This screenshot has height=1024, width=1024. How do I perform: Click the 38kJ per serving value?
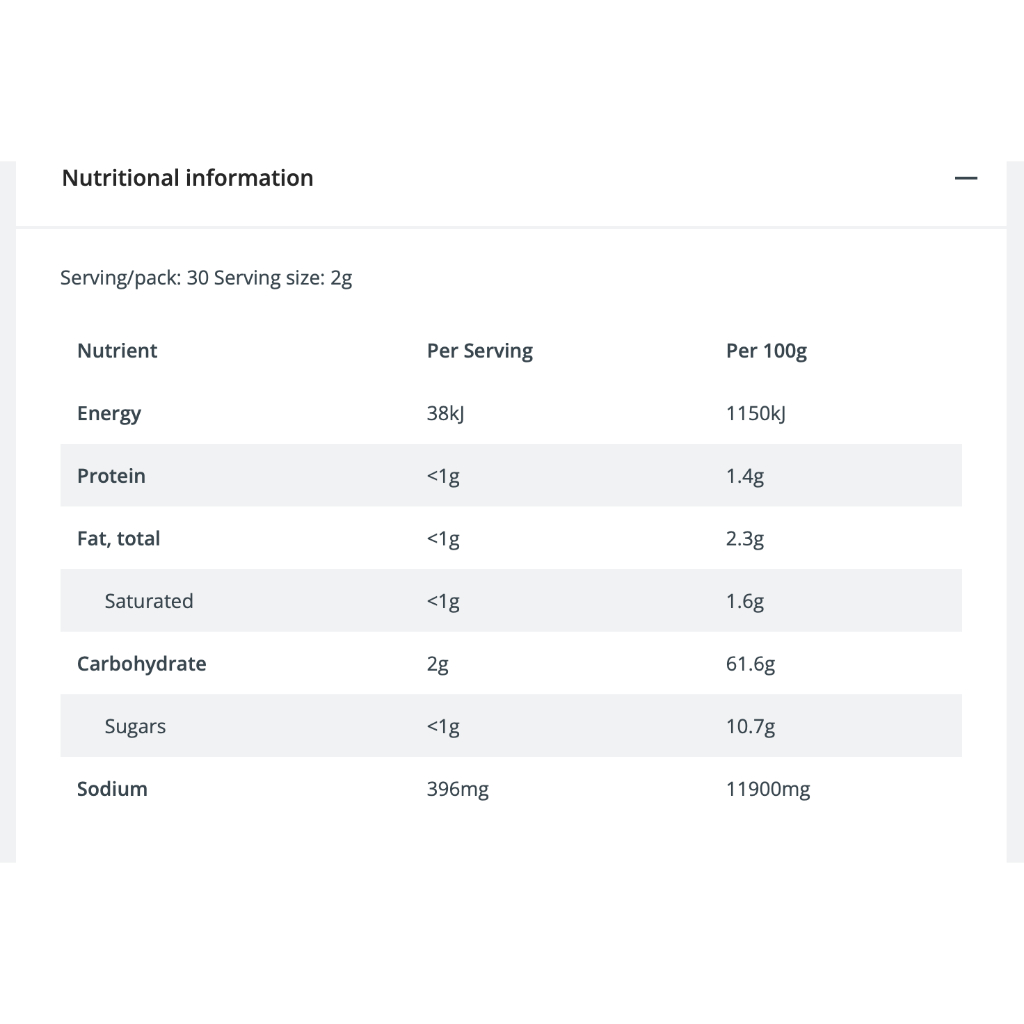click(x=445, y=414)
